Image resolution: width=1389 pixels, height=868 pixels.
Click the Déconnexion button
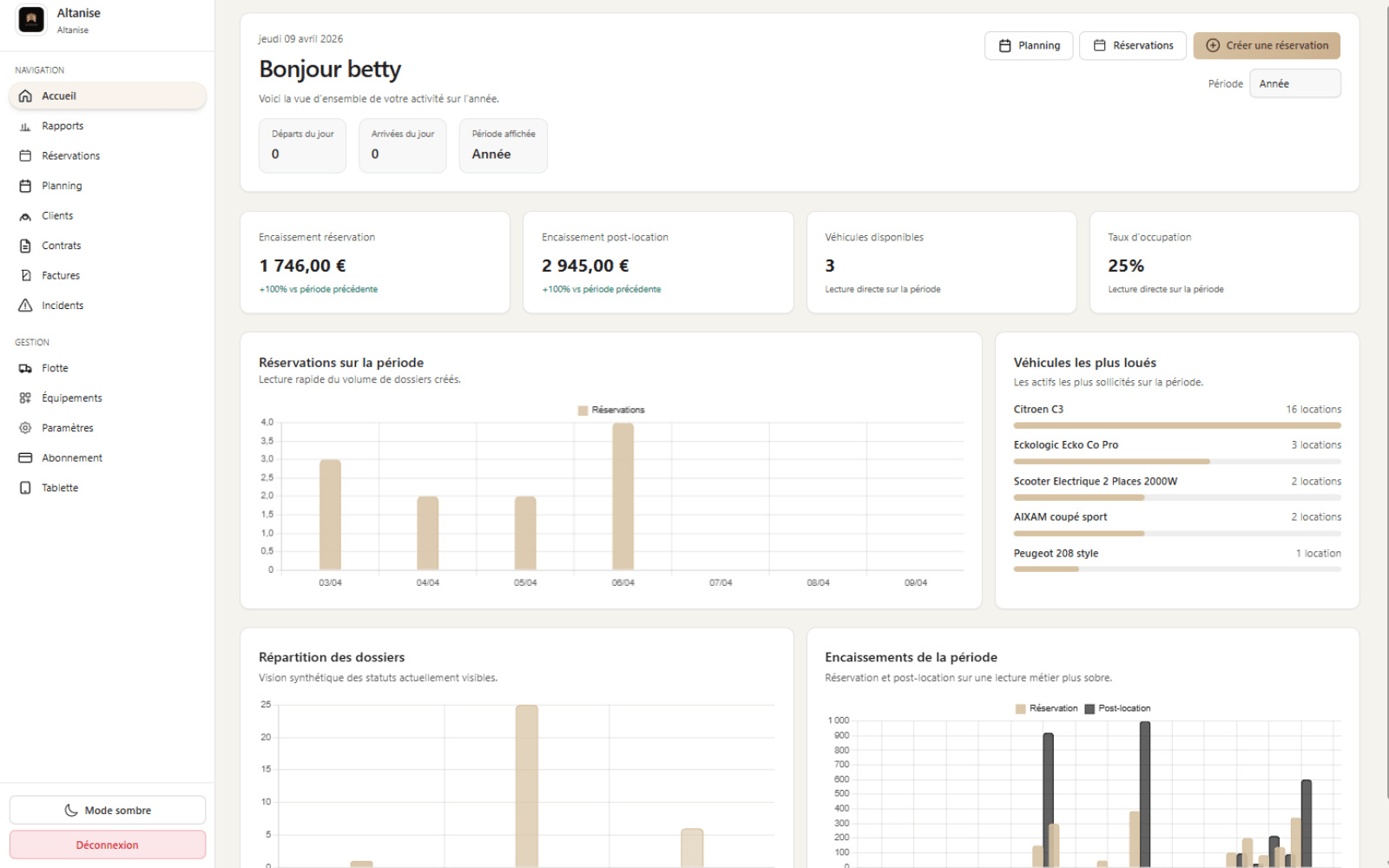[x=108, y=845]
